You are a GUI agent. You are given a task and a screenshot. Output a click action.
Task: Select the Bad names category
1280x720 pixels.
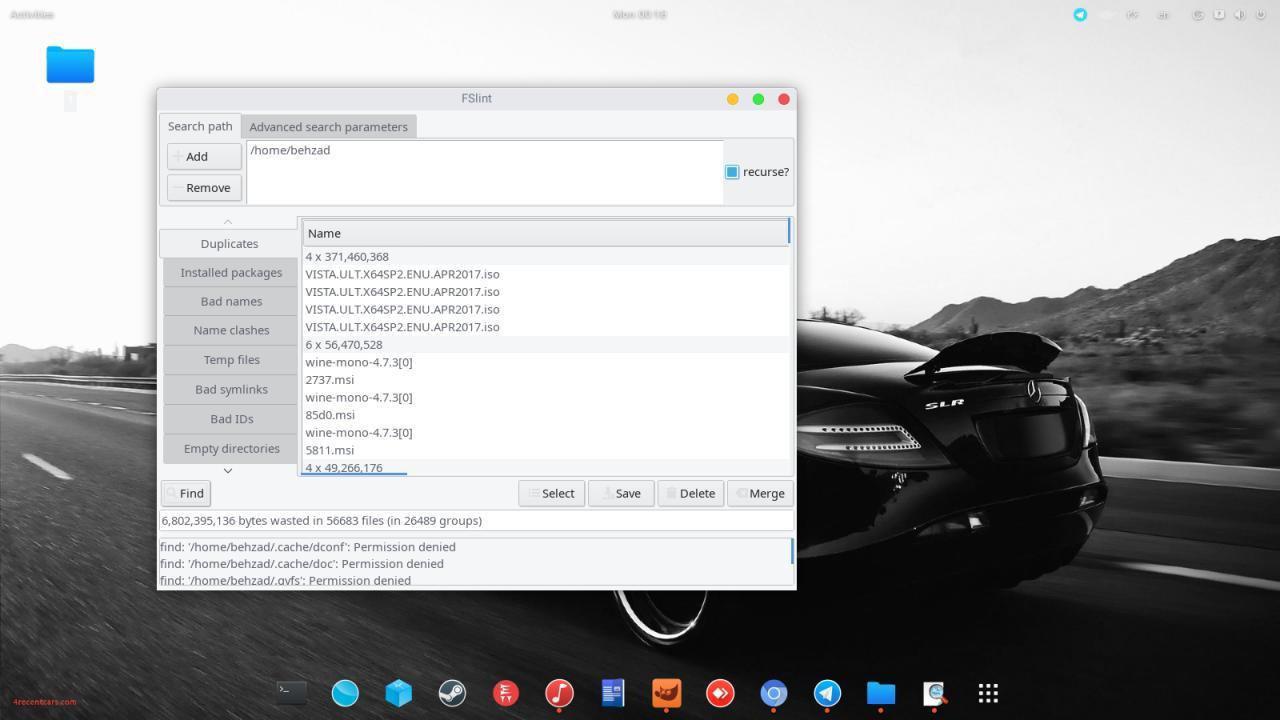coord(231,301)
